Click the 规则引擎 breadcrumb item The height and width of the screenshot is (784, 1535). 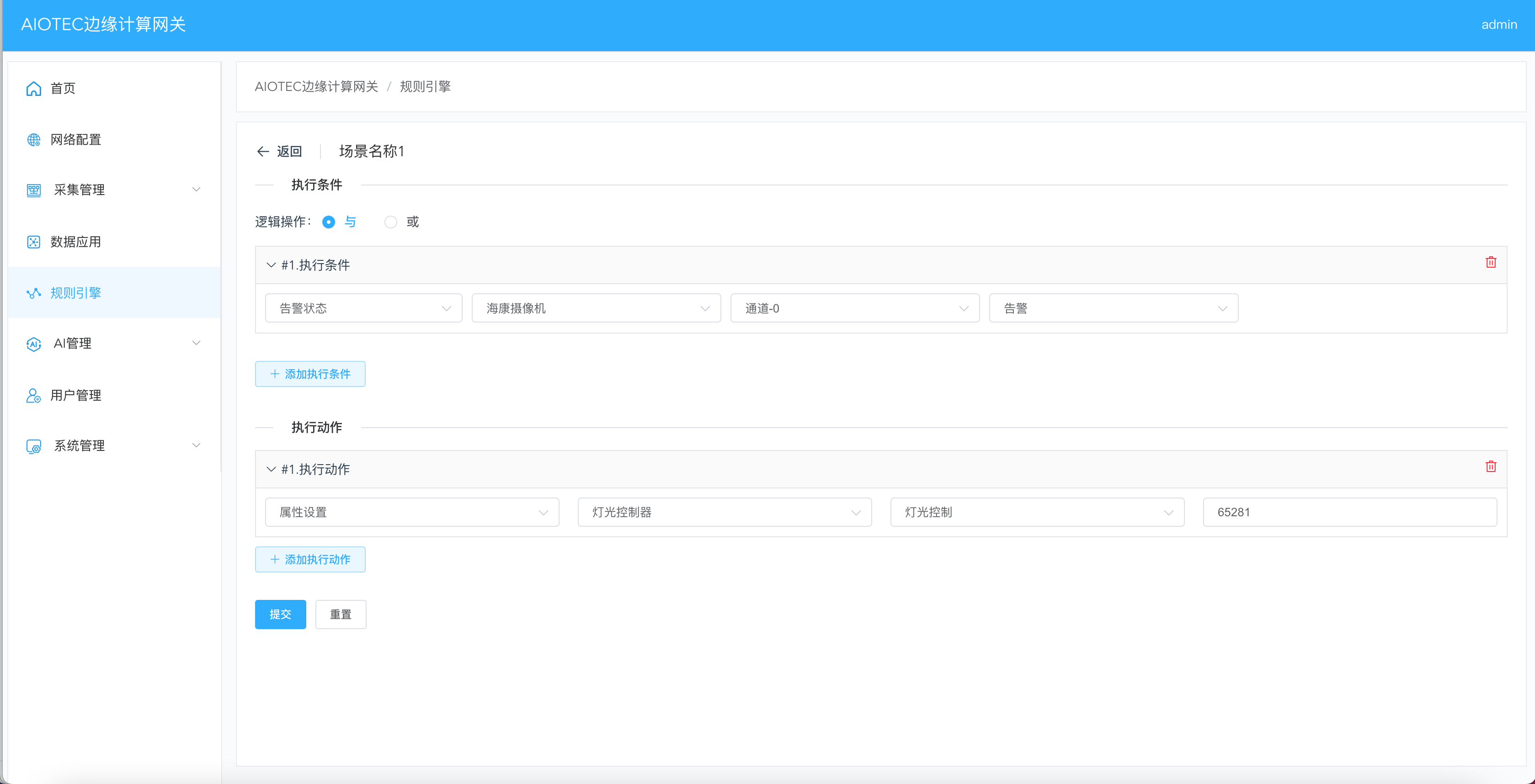tap(426, 87)
